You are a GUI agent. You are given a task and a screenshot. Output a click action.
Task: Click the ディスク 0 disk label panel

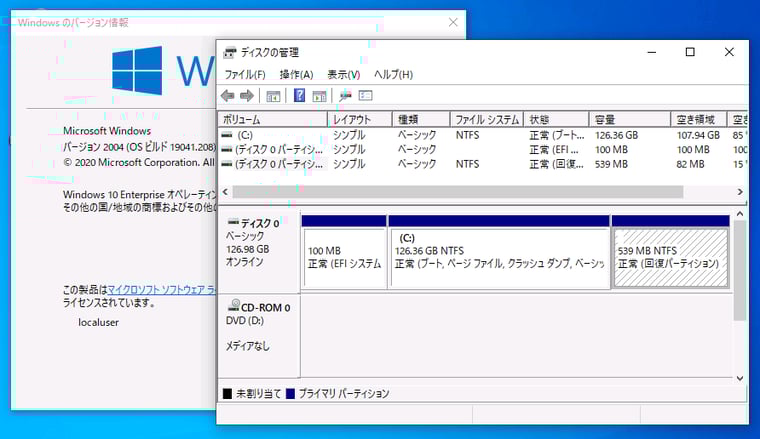259,252
